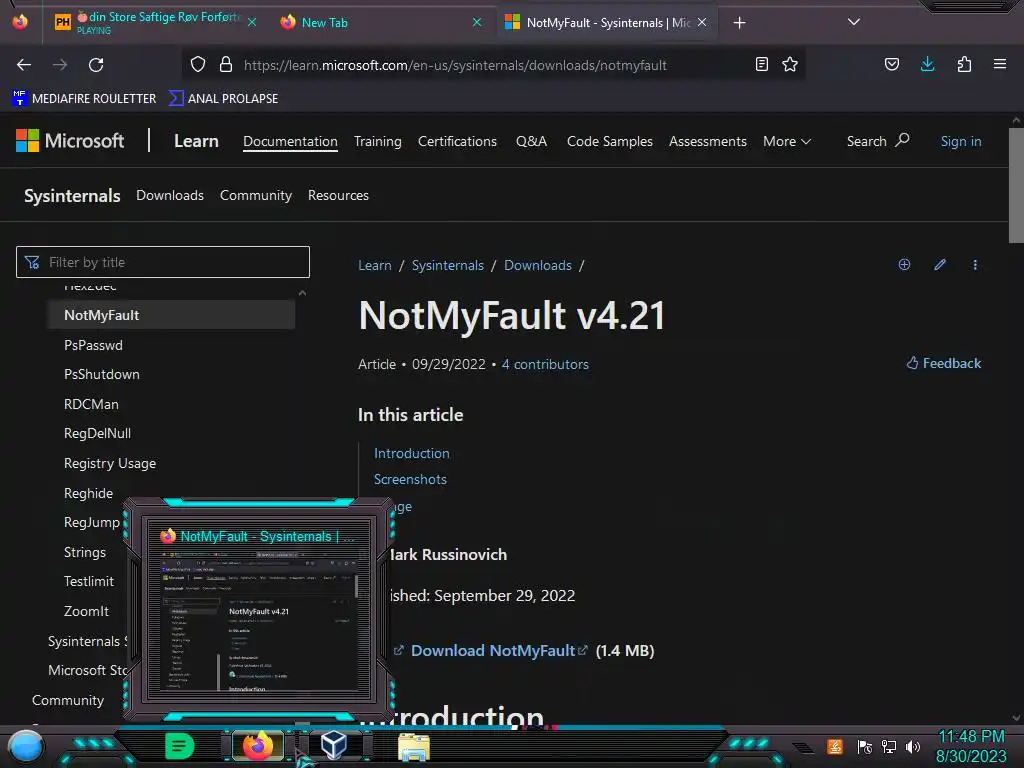This screenshot has width=1024, height=768.
Task: Select RDCMan in the sidebar
Action: (91, 404)
